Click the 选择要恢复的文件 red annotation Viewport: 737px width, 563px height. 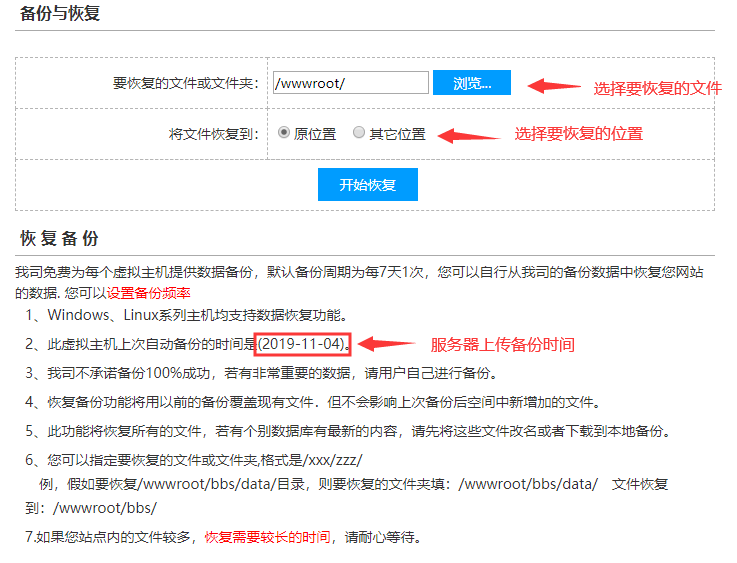coord(657,87)
